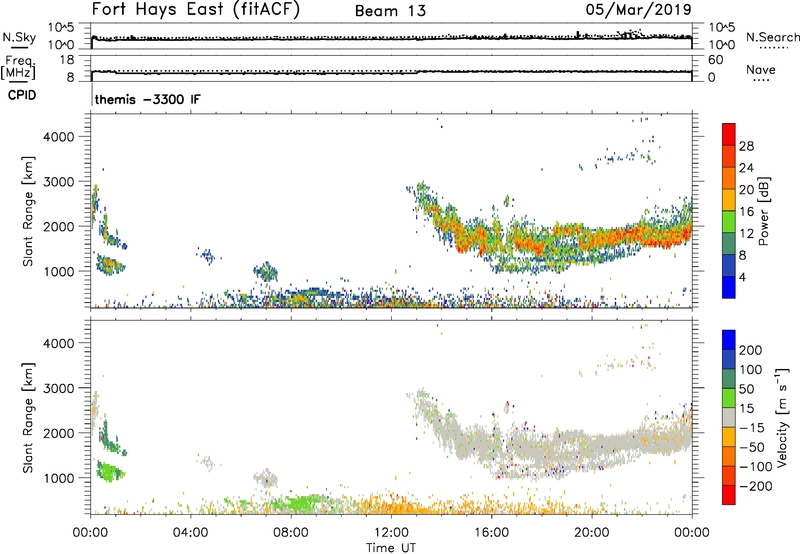Click the green velocity patch near 08:00
The height and width of the screenshot is (554, 800).
(298, 504)
